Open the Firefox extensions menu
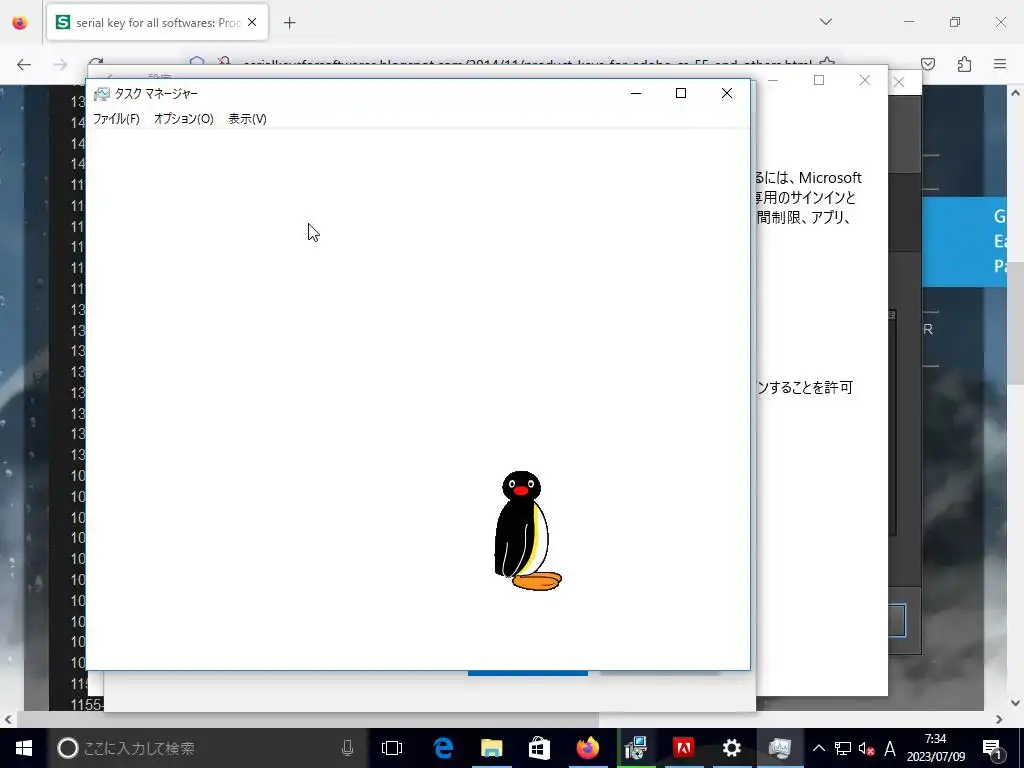 point(964,64)
